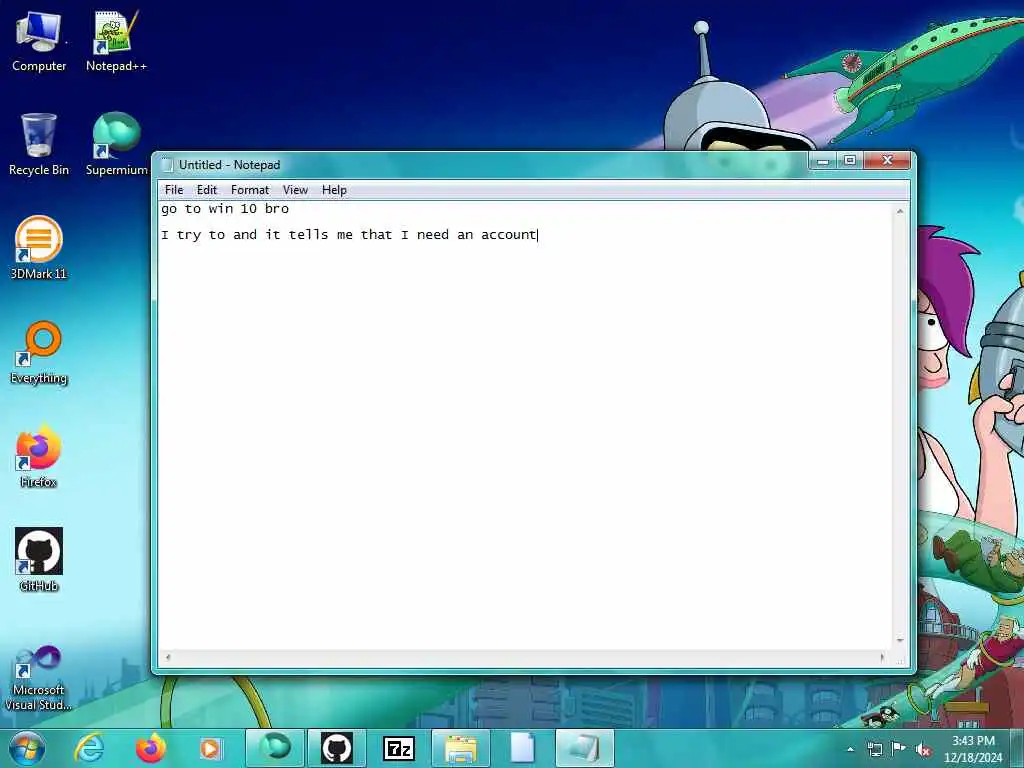Switch to the Notepad taskbar button

pyautogui.click(x=584, y=748)
